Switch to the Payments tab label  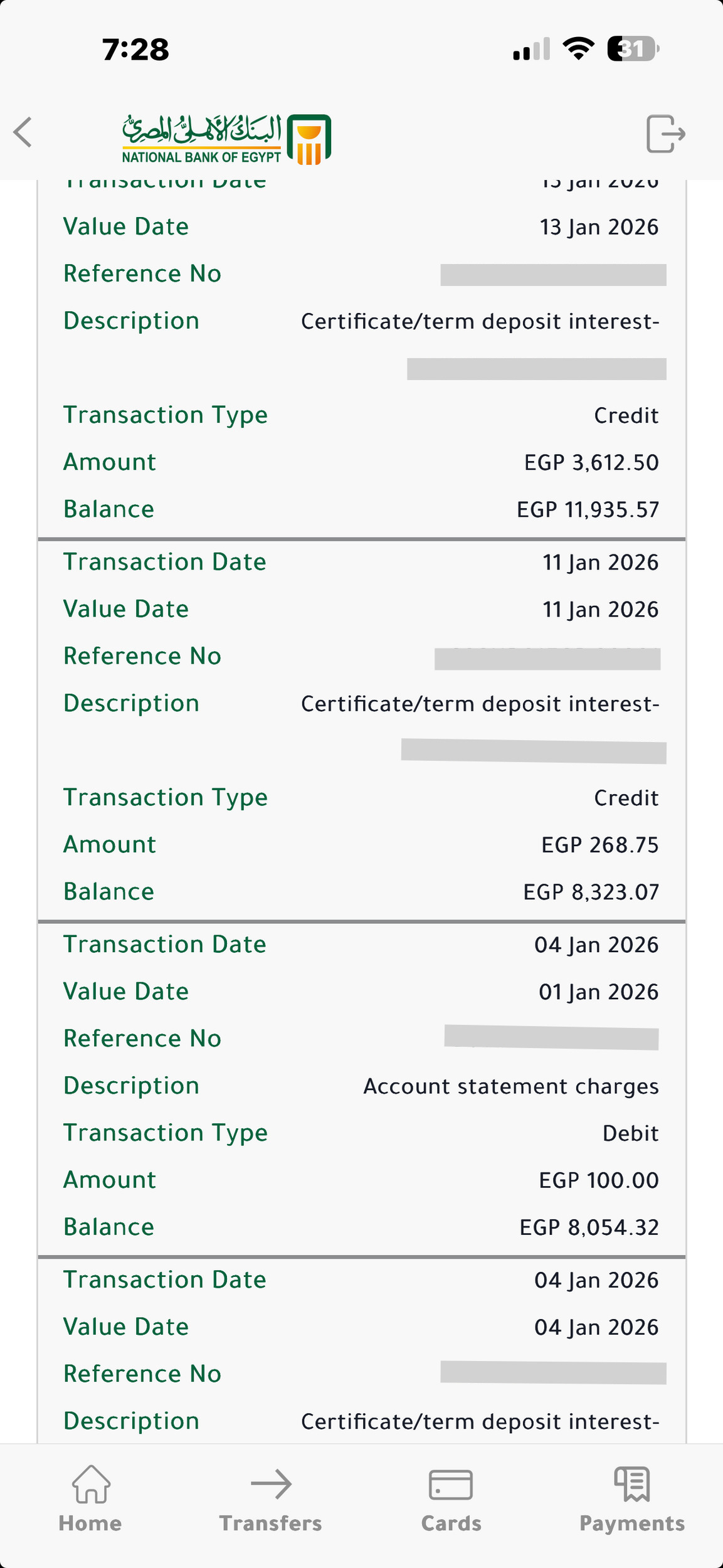pyautogui.click(x=632, y=1523)
